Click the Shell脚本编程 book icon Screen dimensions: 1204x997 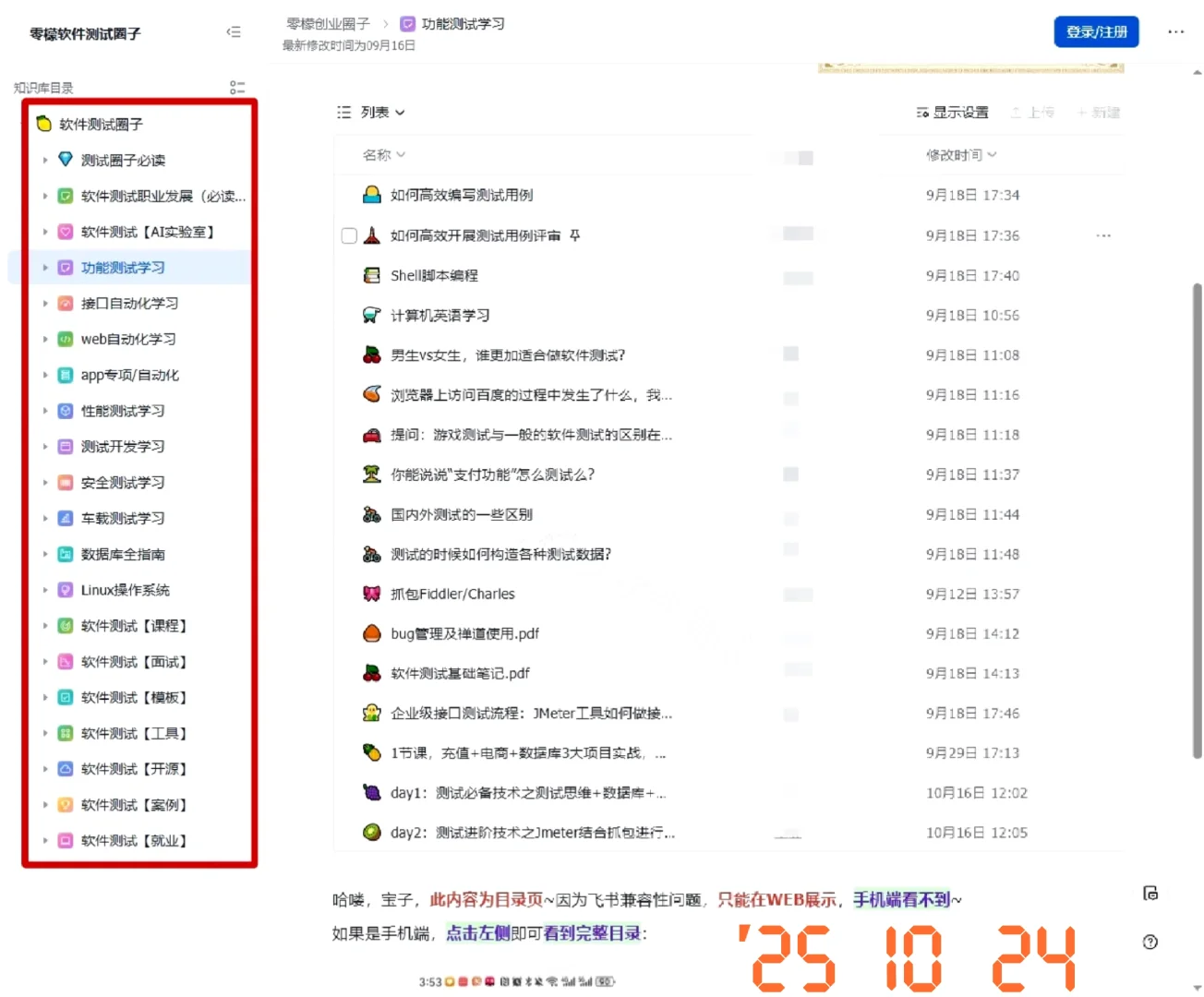(371, 275)
